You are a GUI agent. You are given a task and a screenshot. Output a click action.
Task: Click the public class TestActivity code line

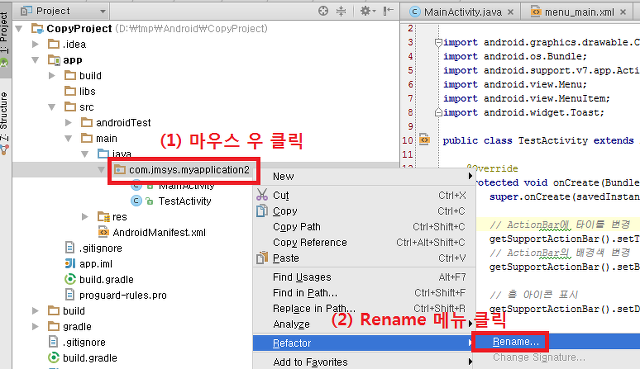(x=541, y=141)
